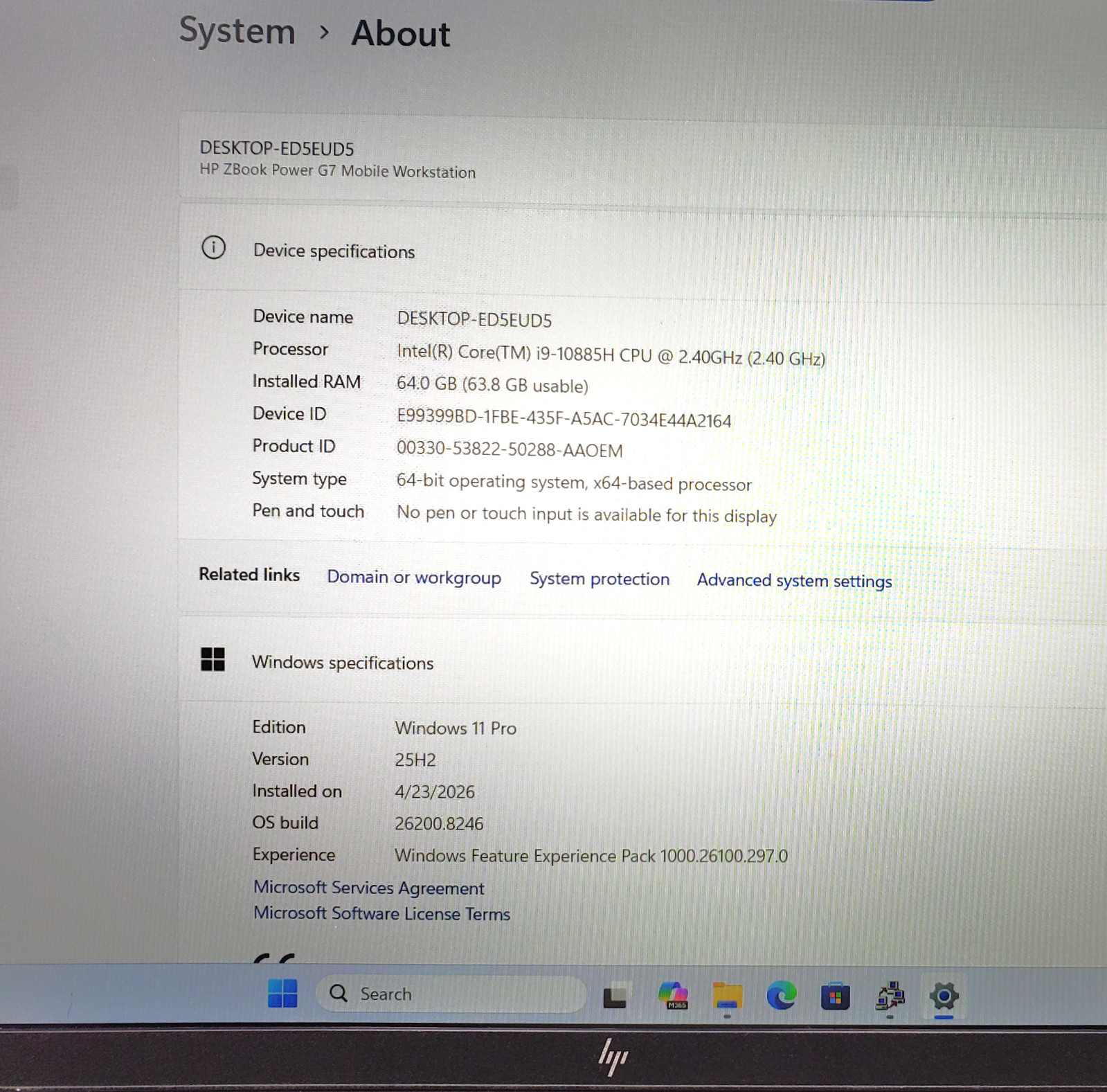Image resolution: width=1107 pixels, height=1092 pixels.
Task: Select the HP ZBook Power G7 model text
Action: coord(337,170)
